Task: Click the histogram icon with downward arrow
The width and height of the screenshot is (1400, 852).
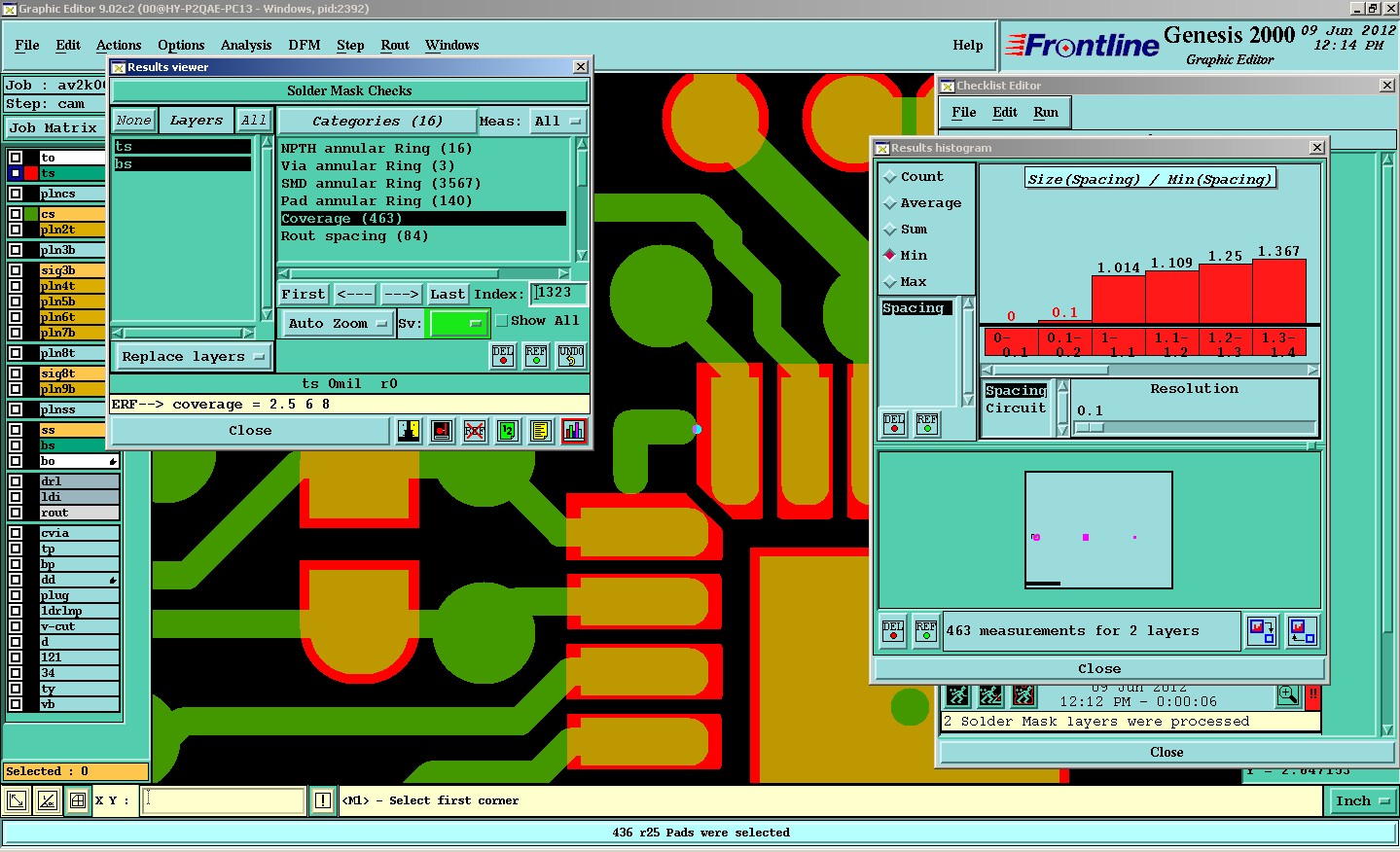Action: pos(1263,632)
